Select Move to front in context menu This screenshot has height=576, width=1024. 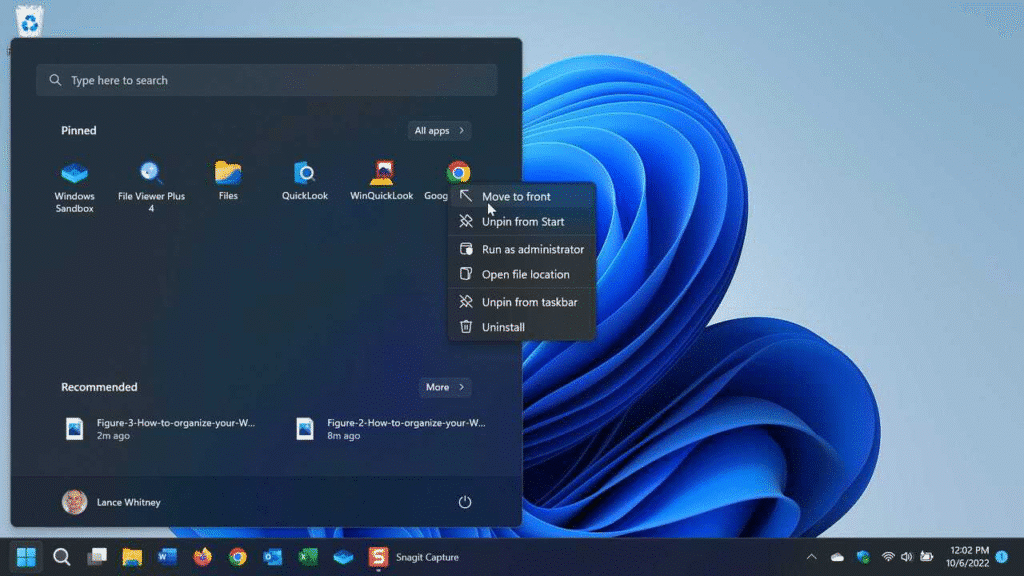(x=522, y=197)
